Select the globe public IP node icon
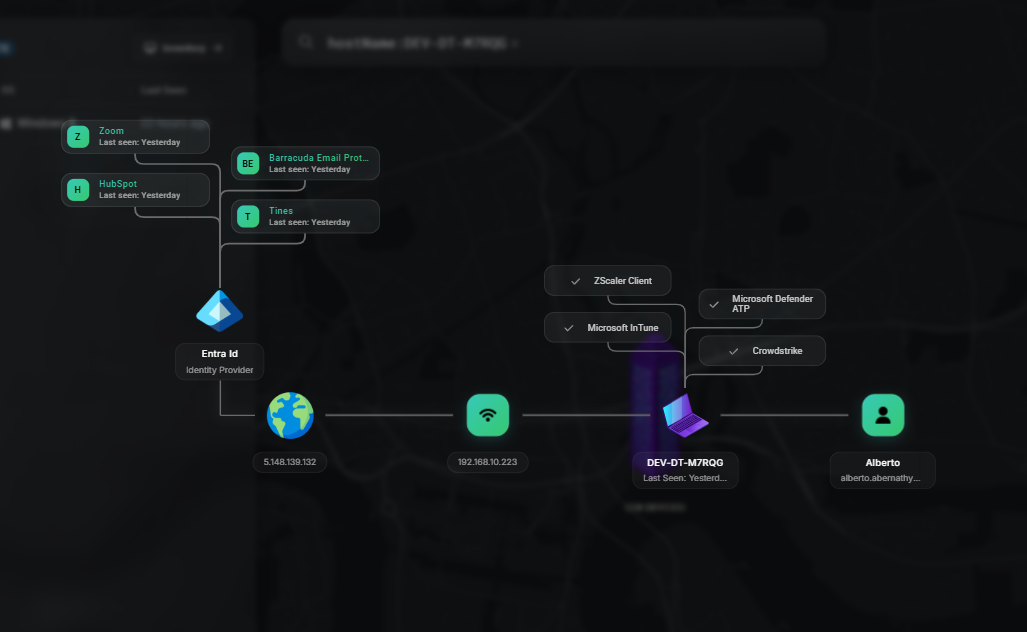Screen dimensions: 1027x632 point(290,415)
